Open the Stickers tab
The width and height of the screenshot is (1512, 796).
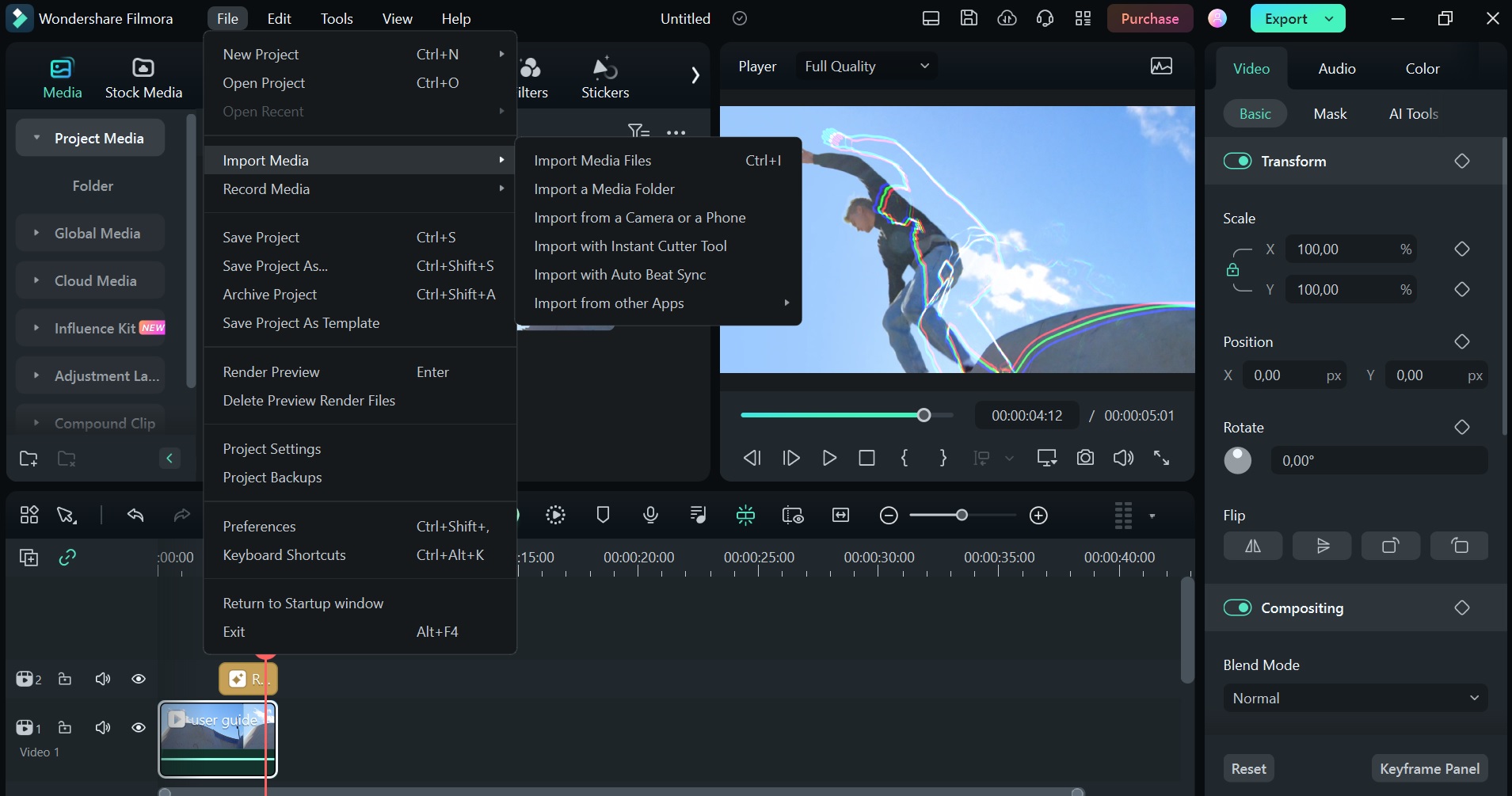click(x=605, y=78)
